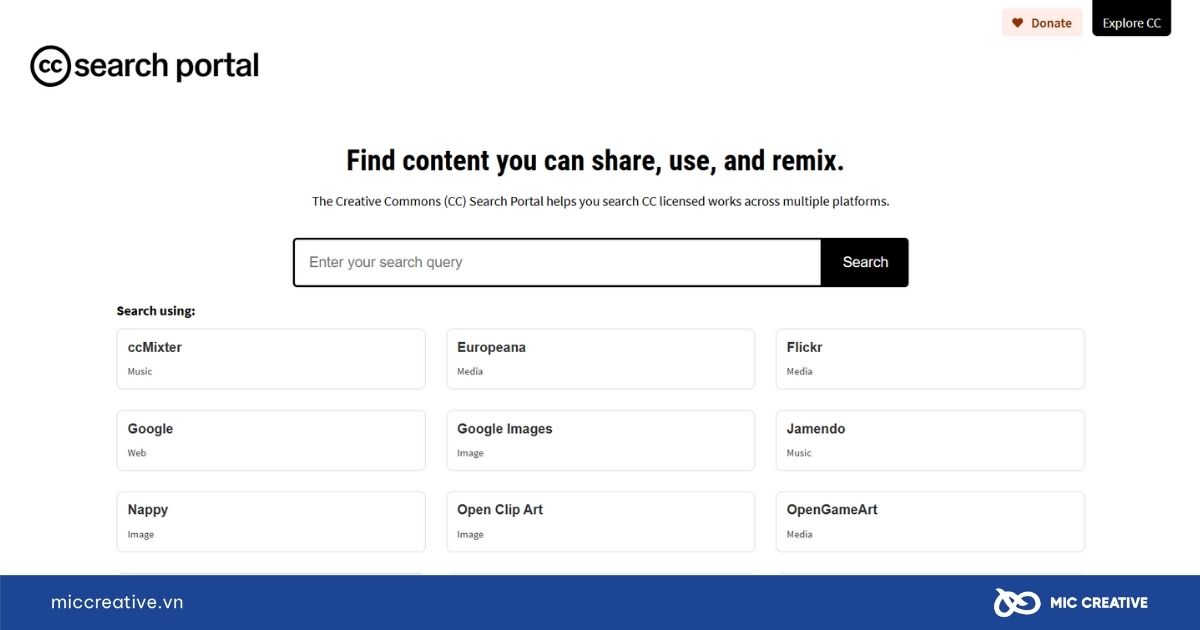Image resolution: width=1200 pixels, height=630 pixels.
Task: Click the MIC CREATIVE brand name
Action: 1097,602
